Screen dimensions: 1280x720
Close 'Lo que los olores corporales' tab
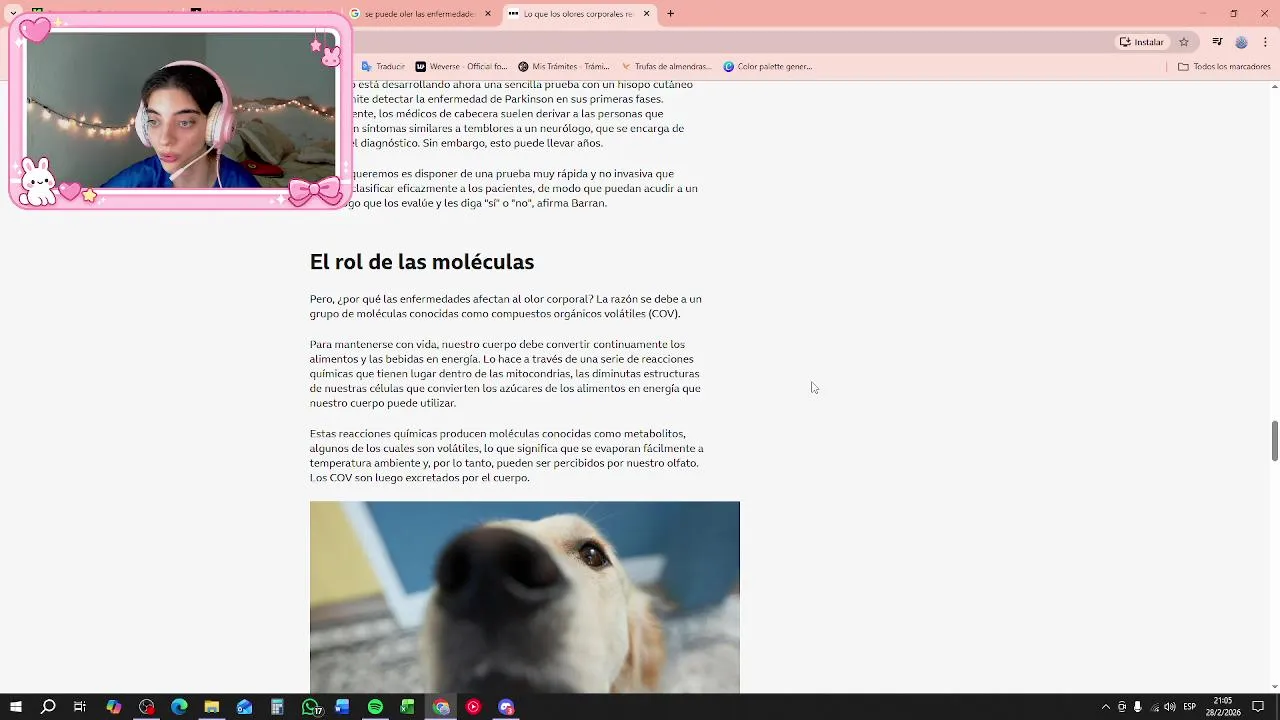click(646, 14)
